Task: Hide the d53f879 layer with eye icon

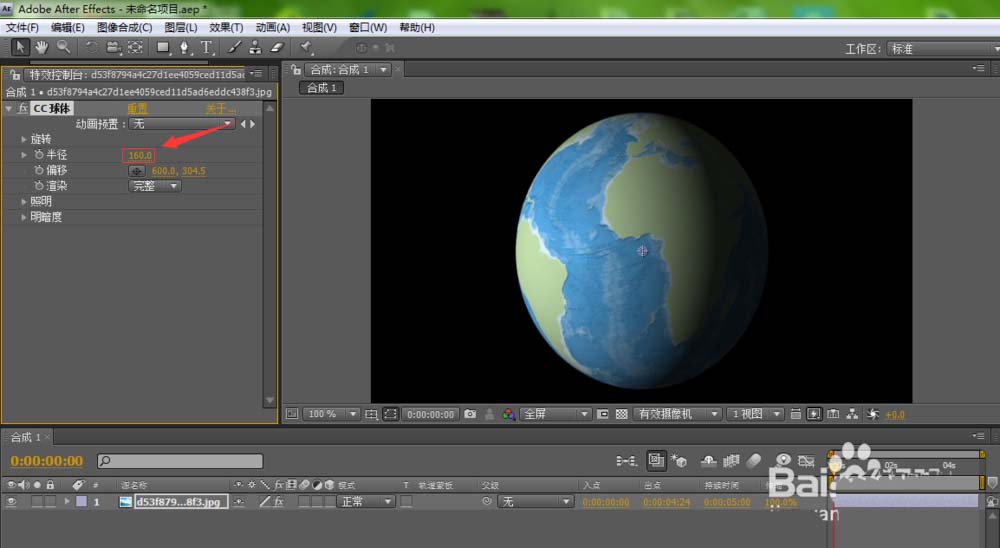Action: point(12,501)
